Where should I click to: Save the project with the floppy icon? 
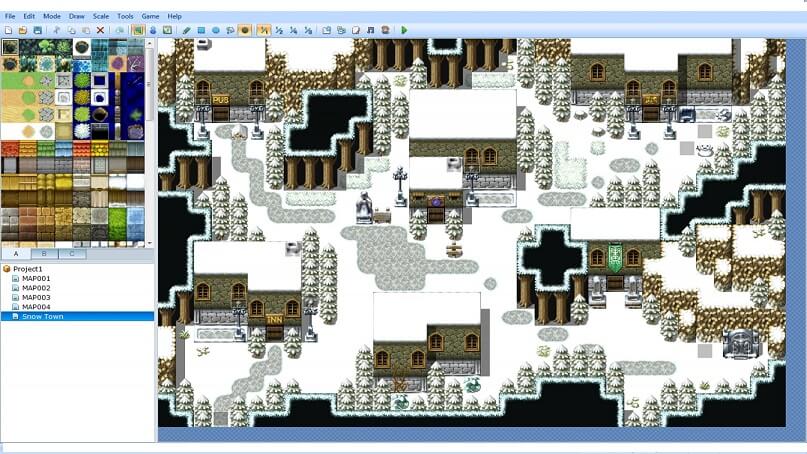(38, 30)
